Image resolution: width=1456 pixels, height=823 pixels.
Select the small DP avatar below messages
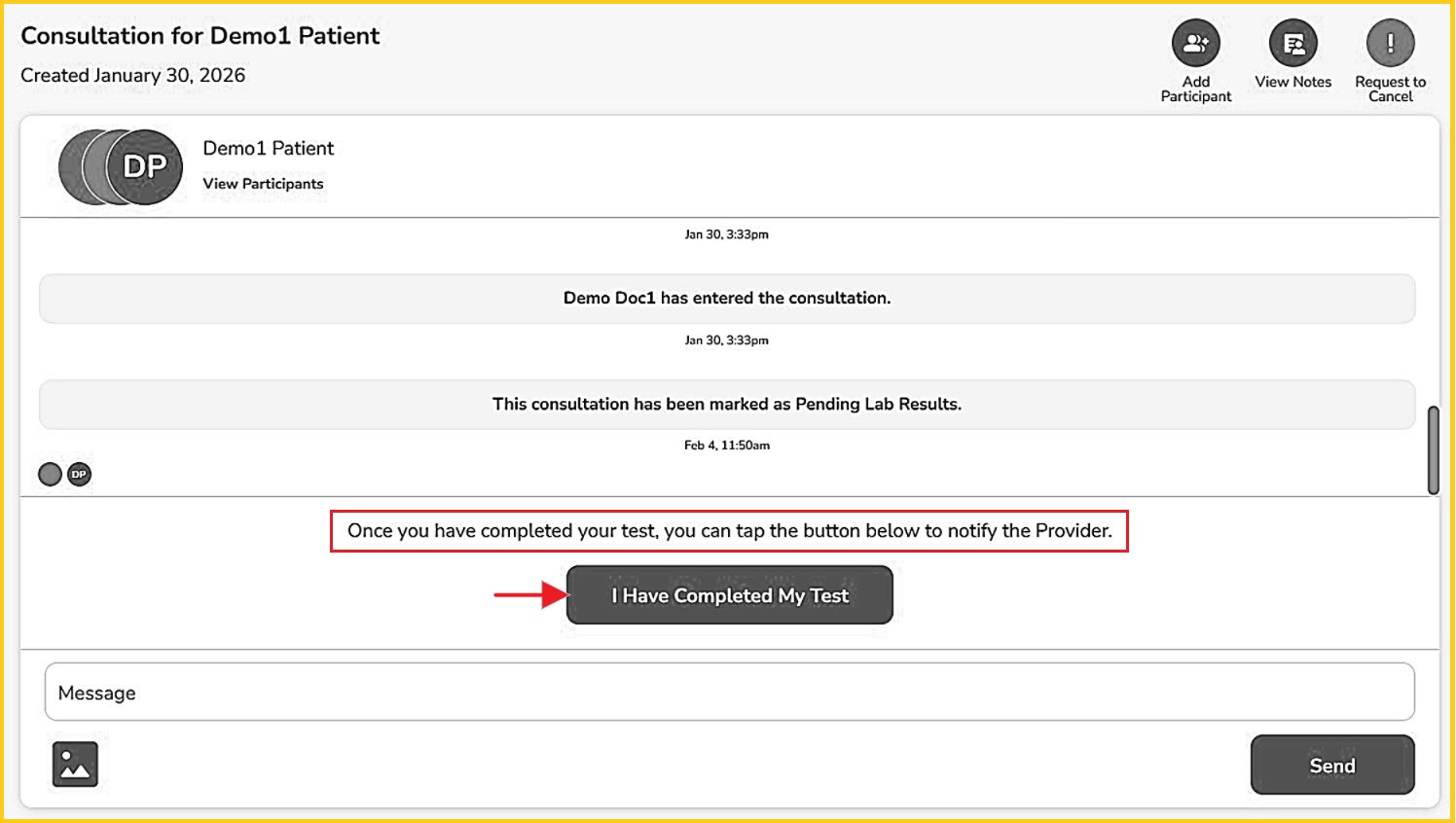click(x=79, y=475)
